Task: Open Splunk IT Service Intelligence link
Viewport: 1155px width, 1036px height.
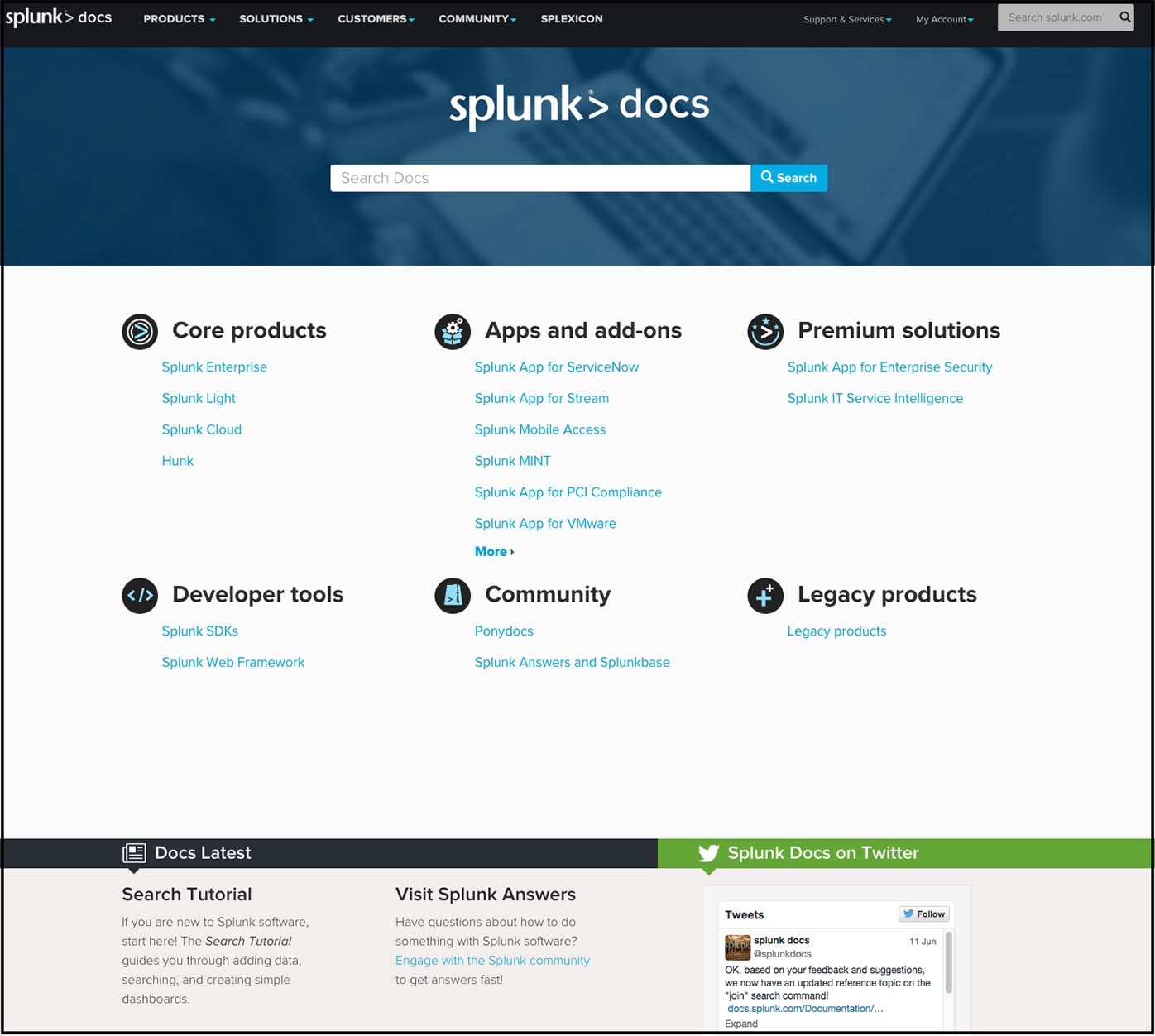Action: (875, 398)
